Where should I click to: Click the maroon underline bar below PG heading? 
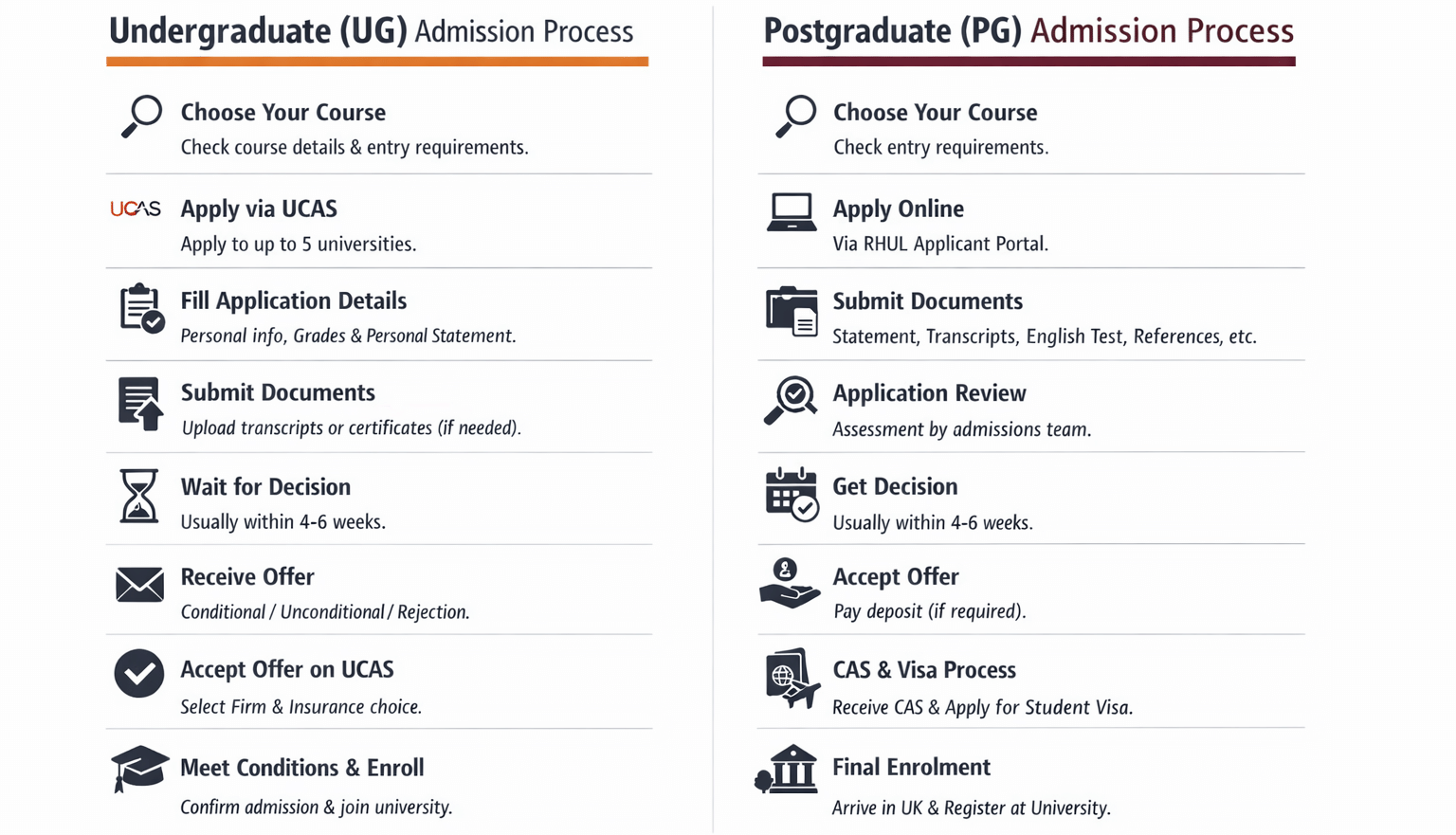[x=1028, y=62]
